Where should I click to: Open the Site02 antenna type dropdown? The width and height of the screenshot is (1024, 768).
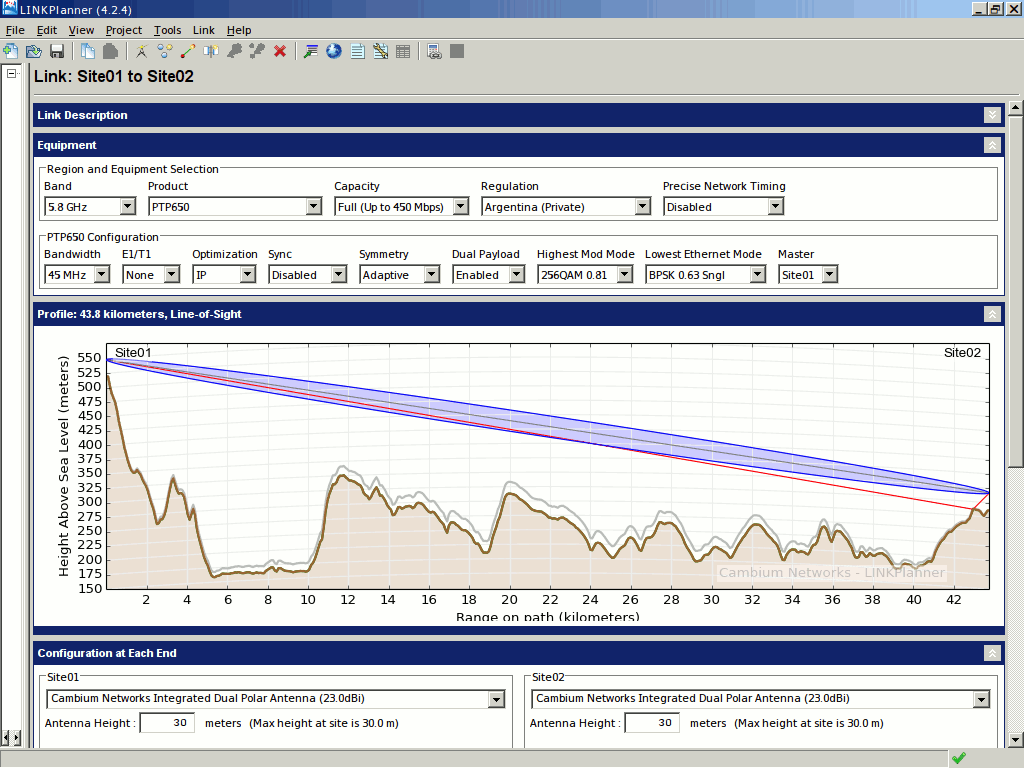981,699
